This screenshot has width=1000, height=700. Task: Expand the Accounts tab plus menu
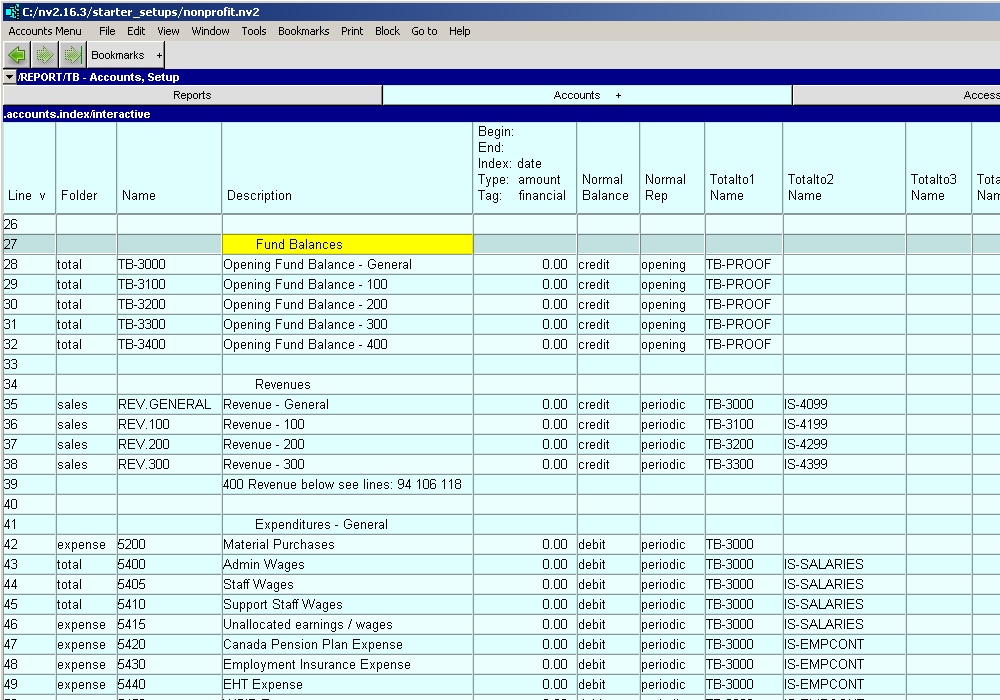coord(618,95)
